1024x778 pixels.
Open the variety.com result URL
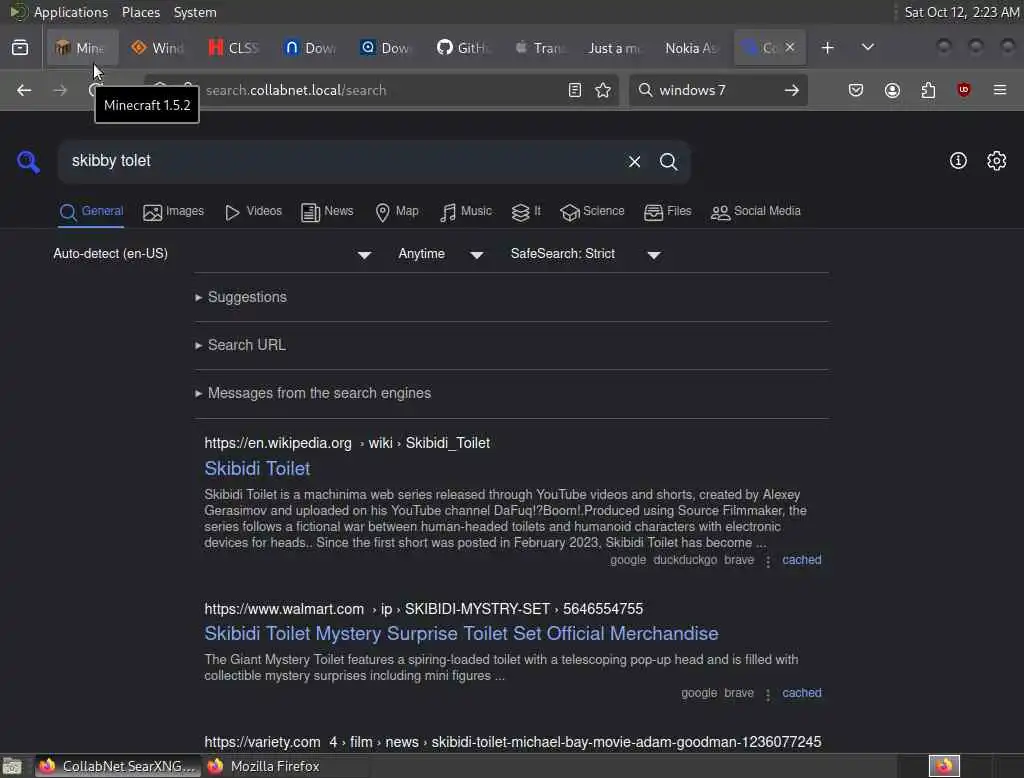[513, 742]
